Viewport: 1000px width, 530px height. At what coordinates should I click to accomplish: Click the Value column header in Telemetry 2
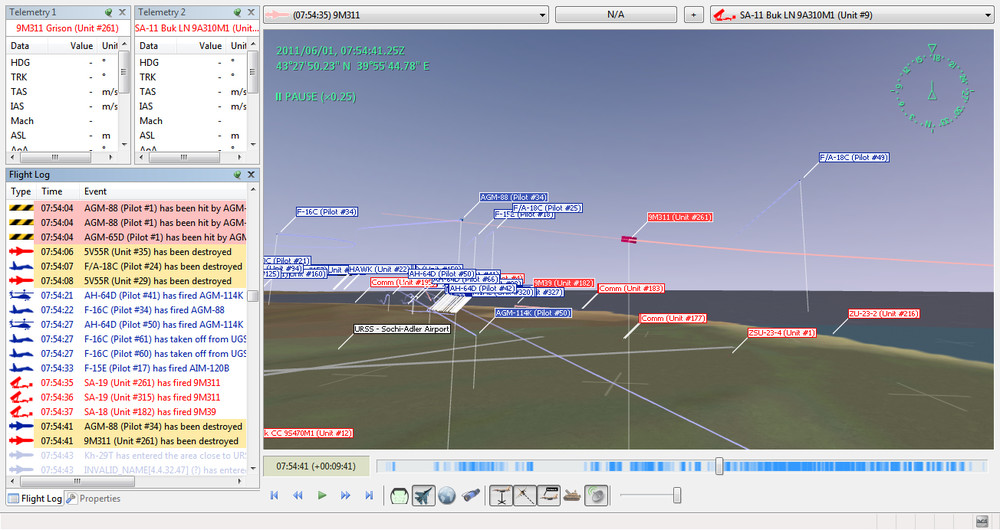coord(203,46)
